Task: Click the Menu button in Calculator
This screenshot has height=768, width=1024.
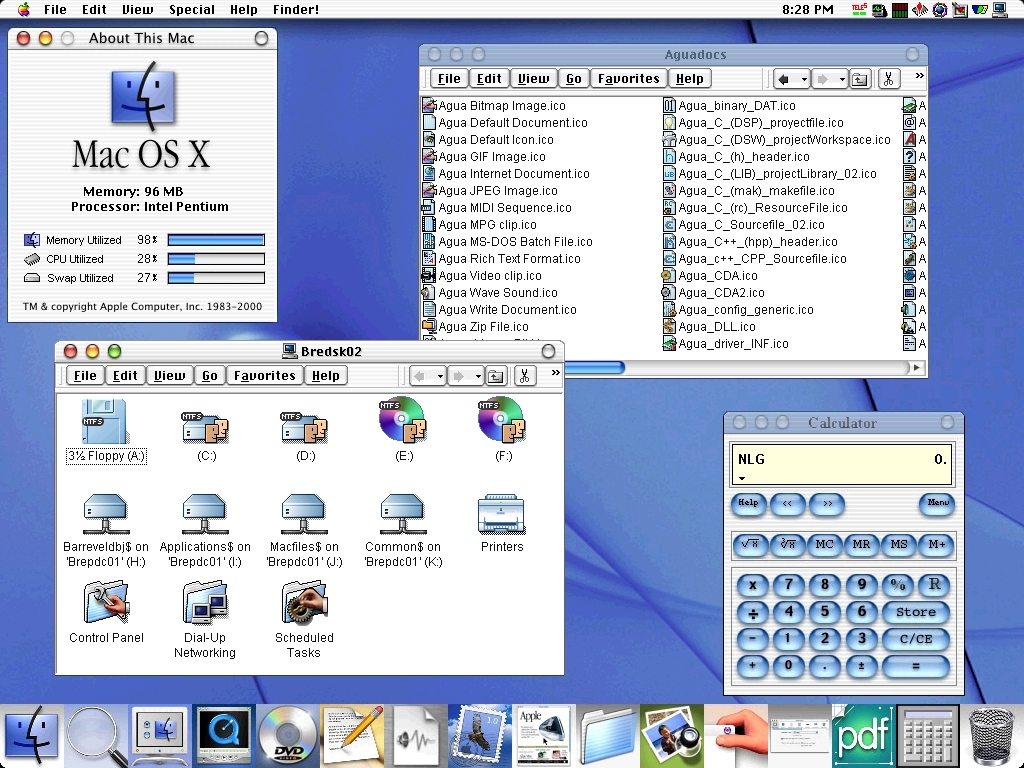Action: 937,503
